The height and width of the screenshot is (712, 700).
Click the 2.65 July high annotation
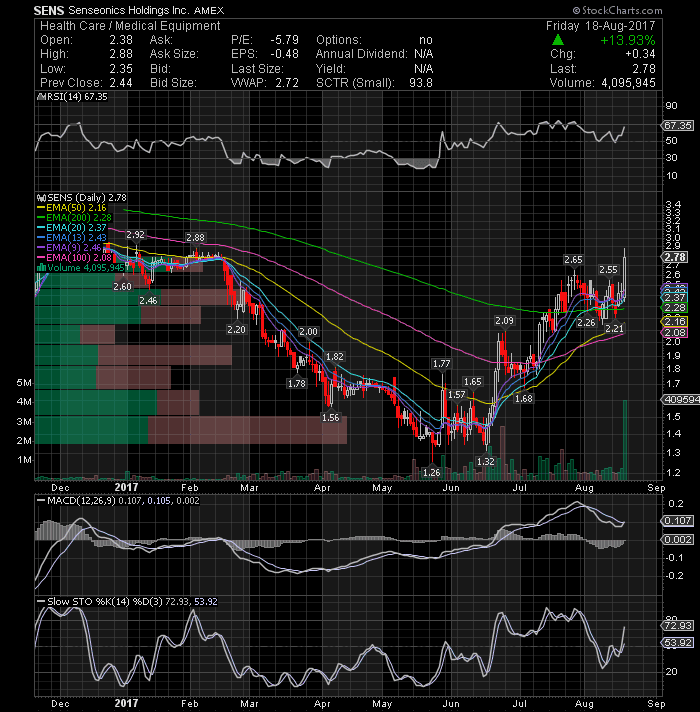(x=573, y=259)
